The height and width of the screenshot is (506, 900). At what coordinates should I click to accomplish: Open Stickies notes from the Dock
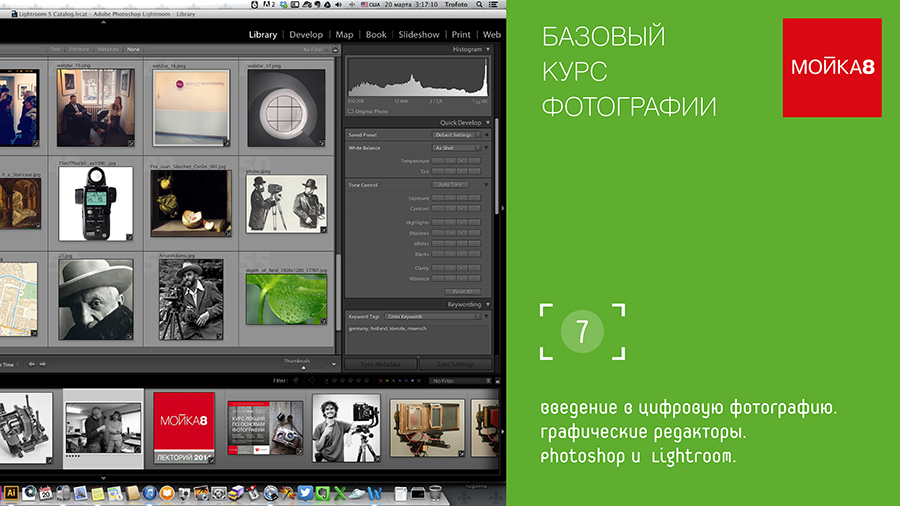tap(98, 493)
